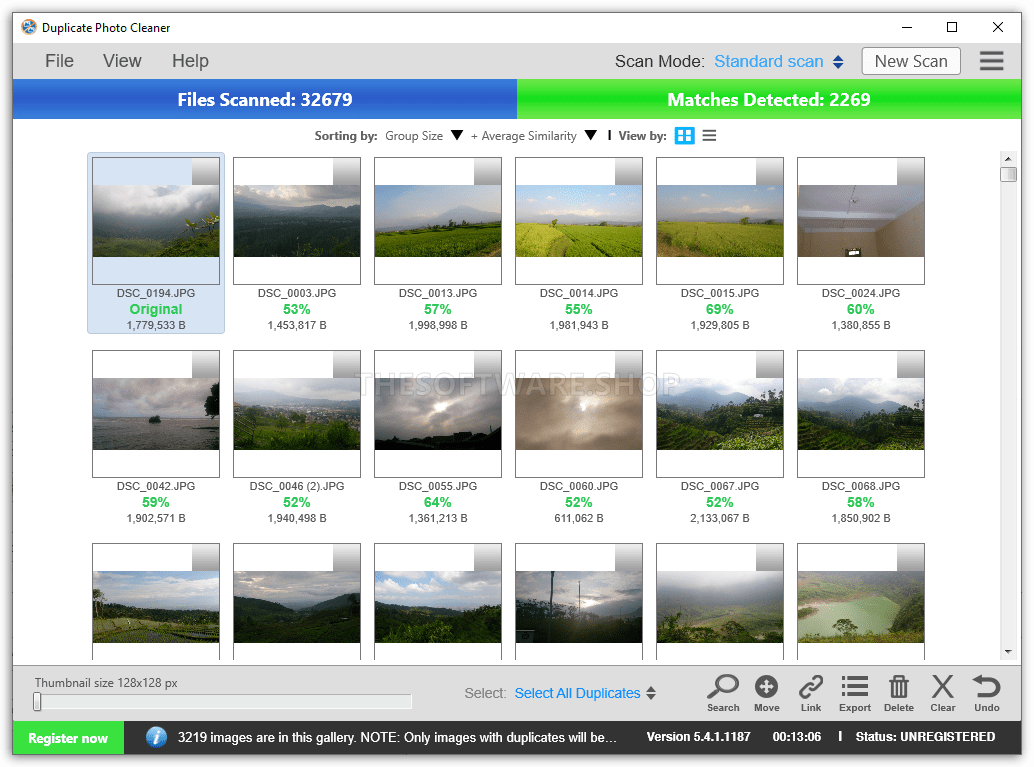1034x767 pixels.
Task: Click the Status: UNREGISTERED text
Action: [925, 737]
